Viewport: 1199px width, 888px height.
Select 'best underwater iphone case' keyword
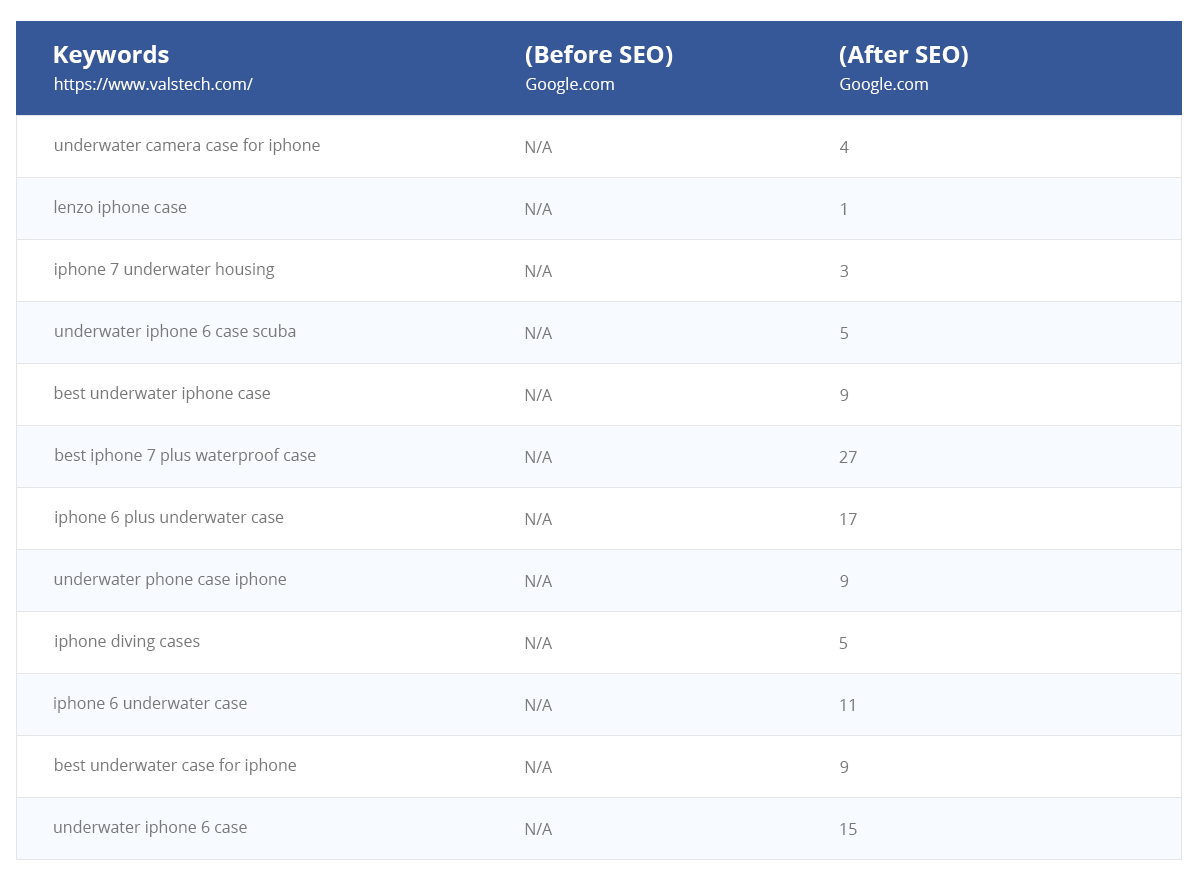(162, 394)
